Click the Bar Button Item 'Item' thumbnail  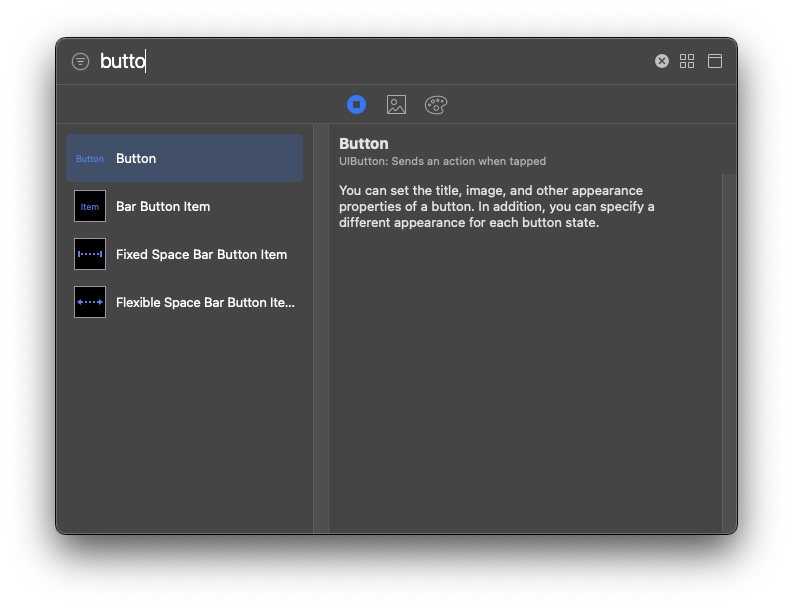click(x=90, y=206)
